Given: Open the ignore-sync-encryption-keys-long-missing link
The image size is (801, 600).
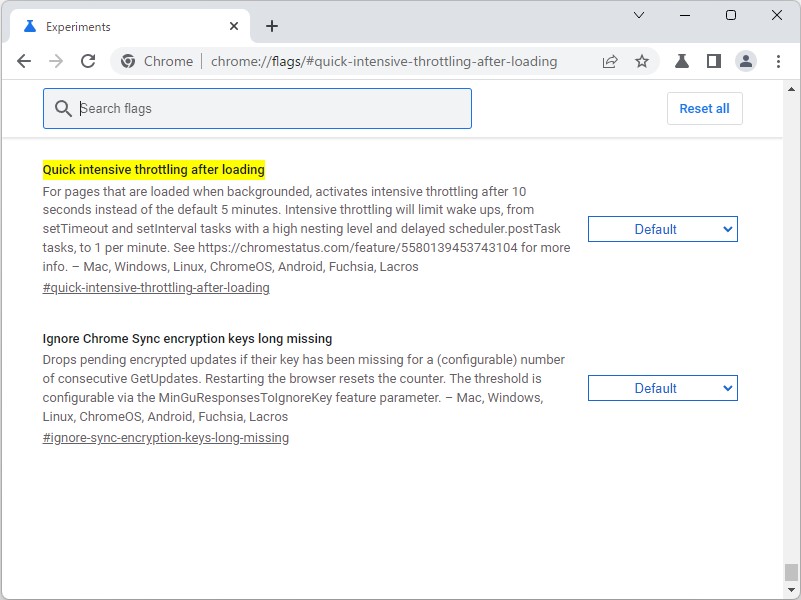Looking at the screenshot, I should [164, 437].
